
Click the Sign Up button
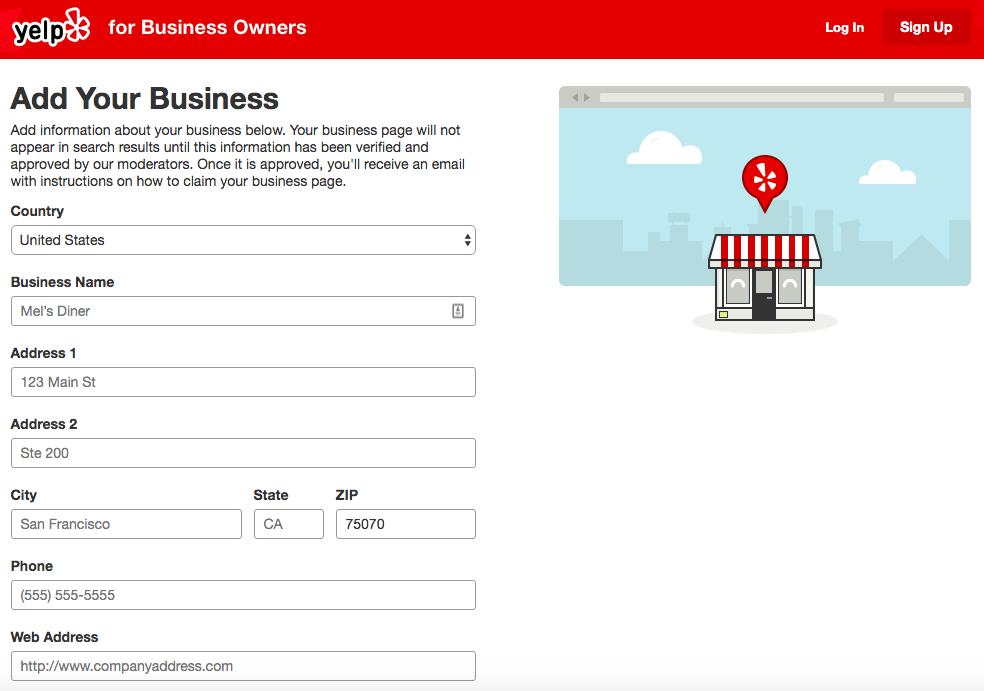tap(925, 27)
